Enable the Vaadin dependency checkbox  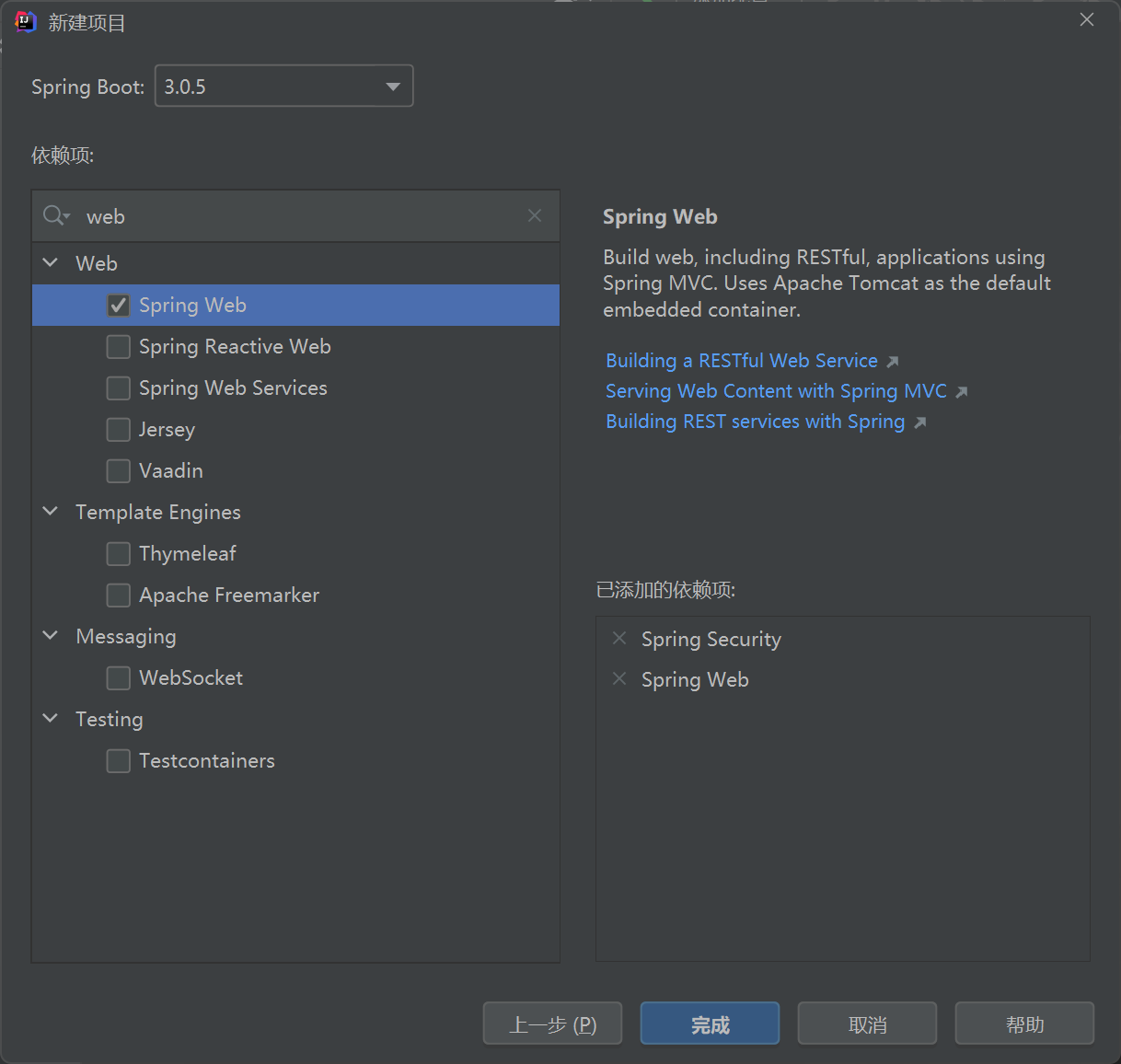[x=118, y=470]
